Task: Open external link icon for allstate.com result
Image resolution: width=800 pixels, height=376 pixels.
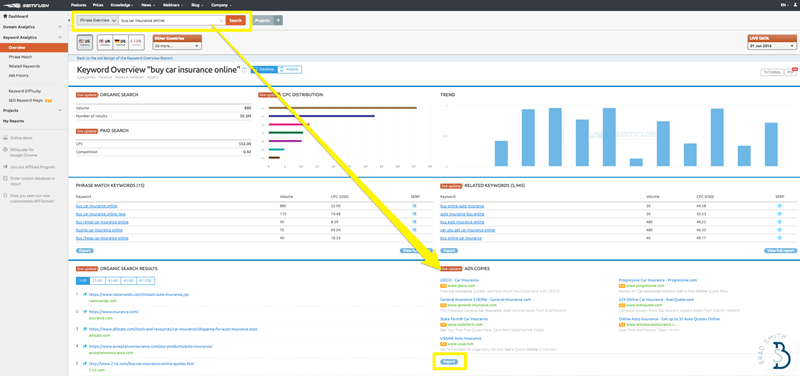Action: (85, 329)
